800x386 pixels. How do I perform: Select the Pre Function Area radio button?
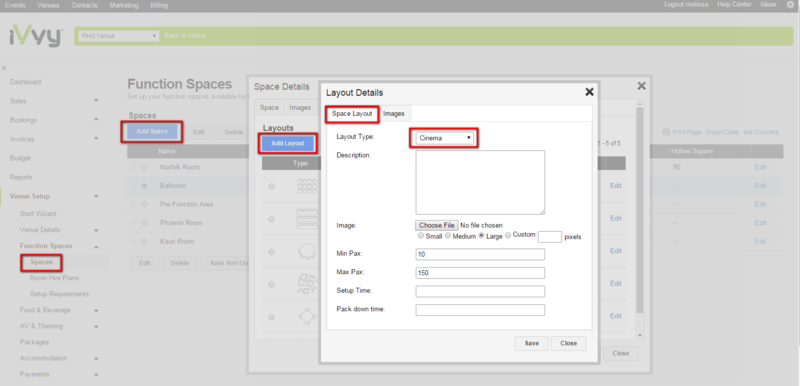click(x=144, y=204)
